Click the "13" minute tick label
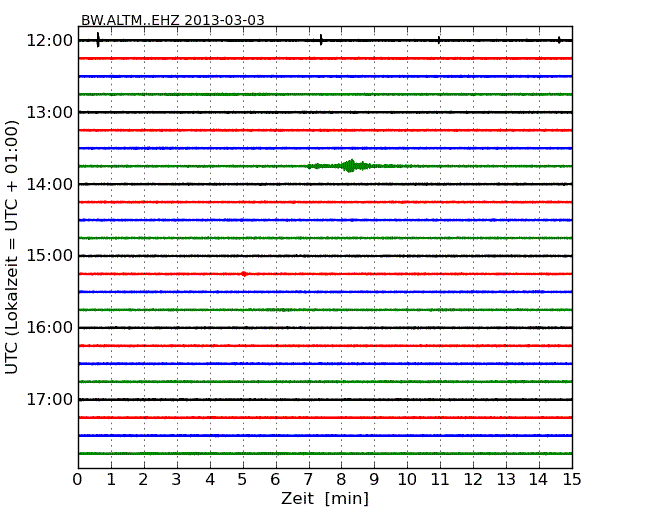 click(506, 480)
